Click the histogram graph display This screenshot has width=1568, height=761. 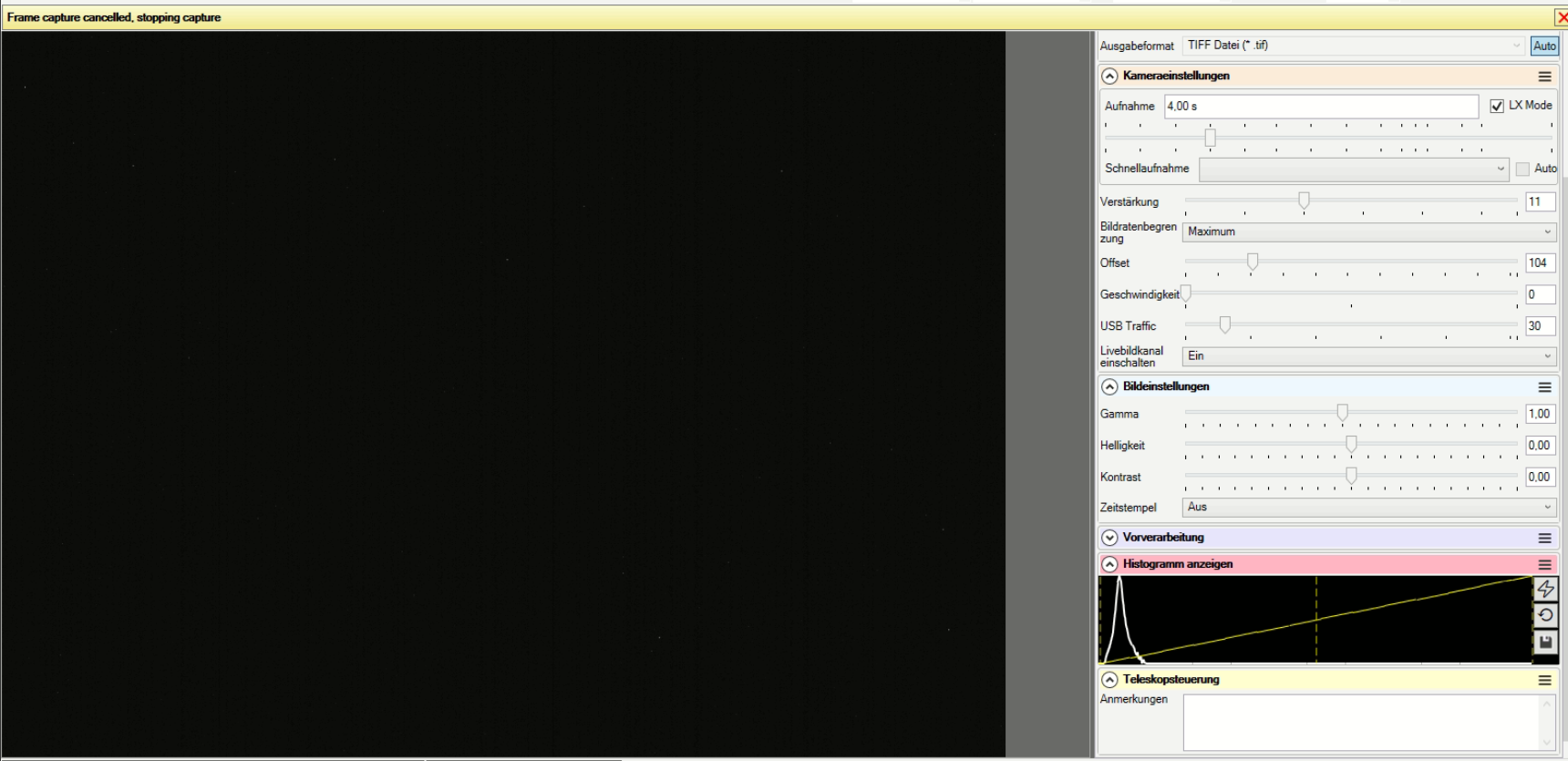(x=1315, y=619)
